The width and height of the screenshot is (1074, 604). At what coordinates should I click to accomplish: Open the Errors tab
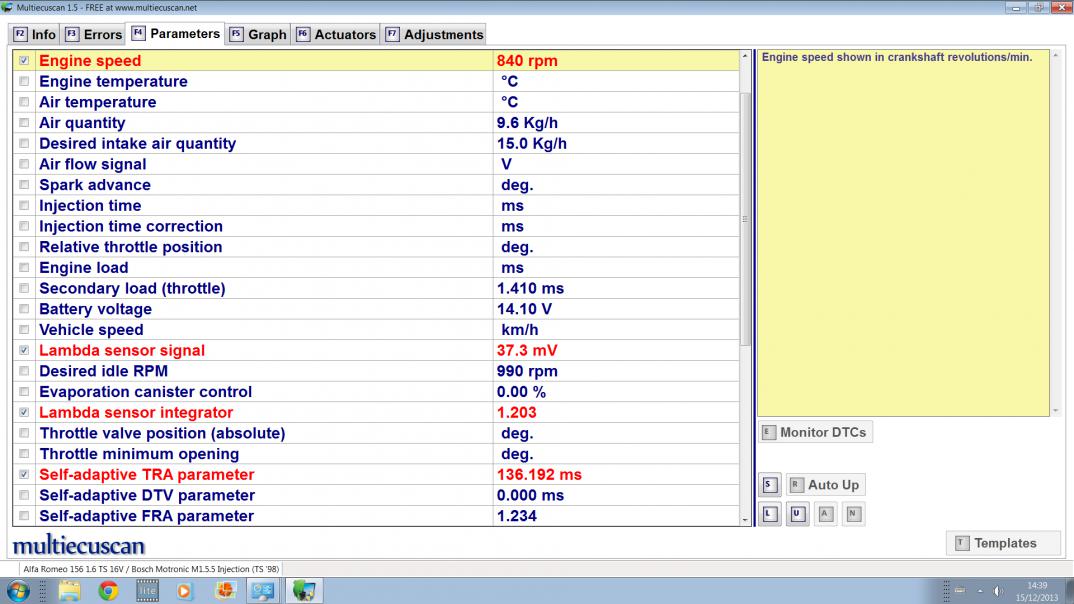[x=93, y=34]
